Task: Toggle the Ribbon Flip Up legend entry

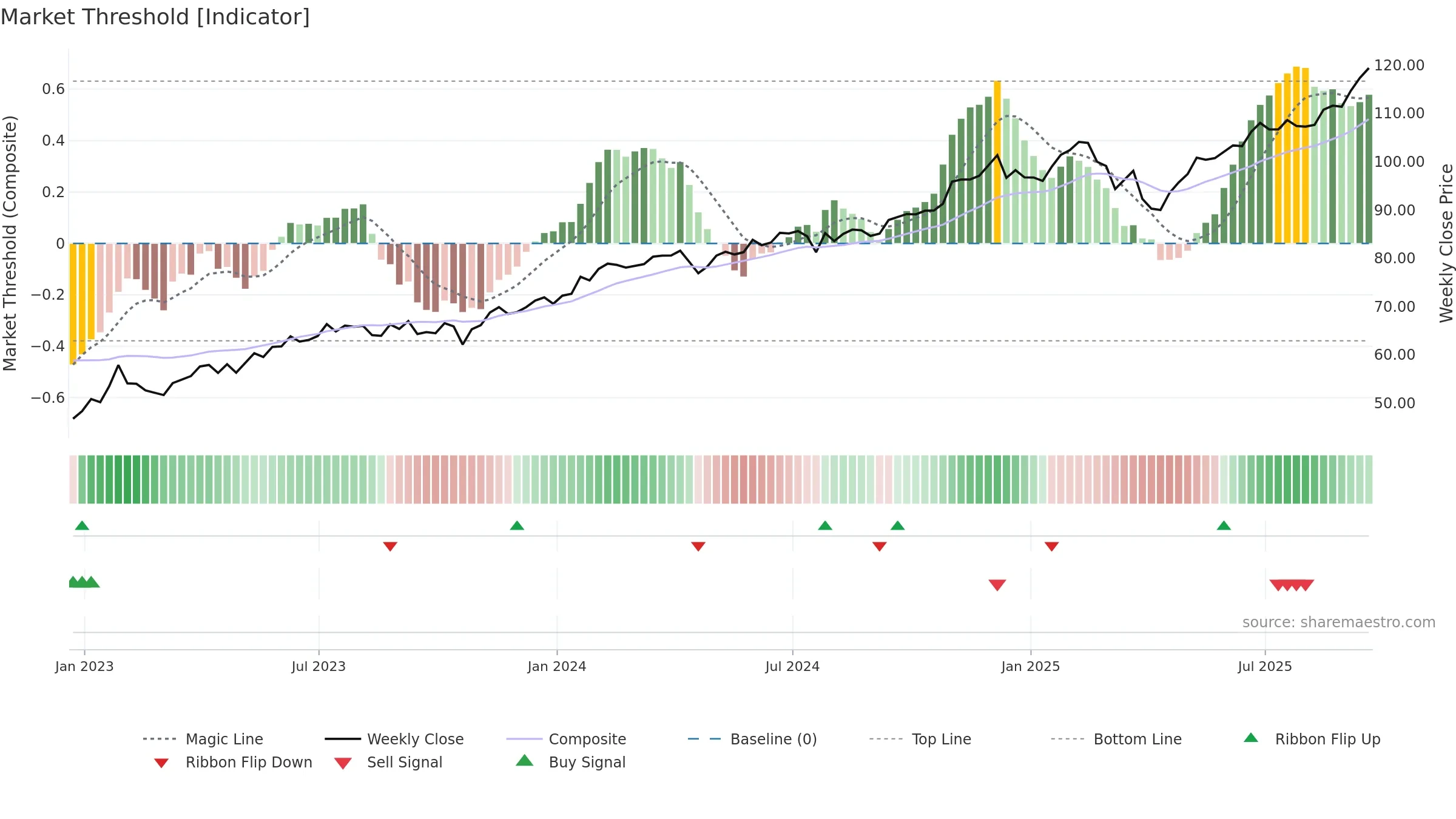Action: coord(1312,739)
